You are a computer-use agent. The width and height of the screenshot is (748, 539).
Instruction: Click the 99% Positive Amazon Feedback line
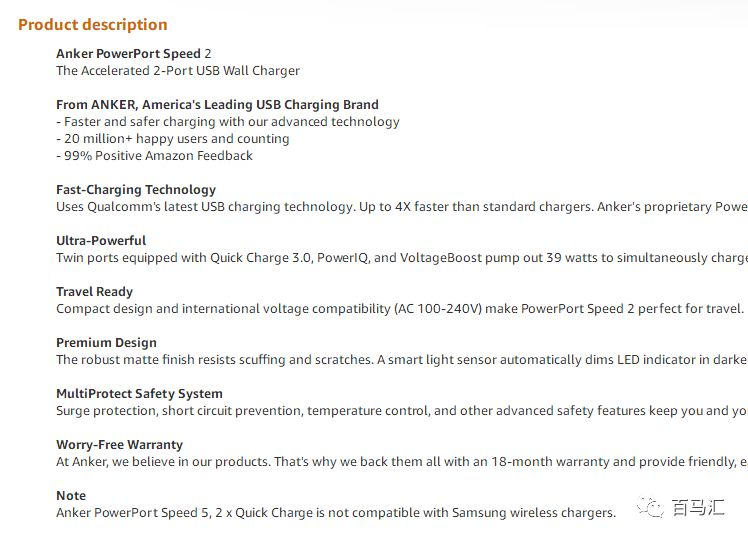pos(155,156)
